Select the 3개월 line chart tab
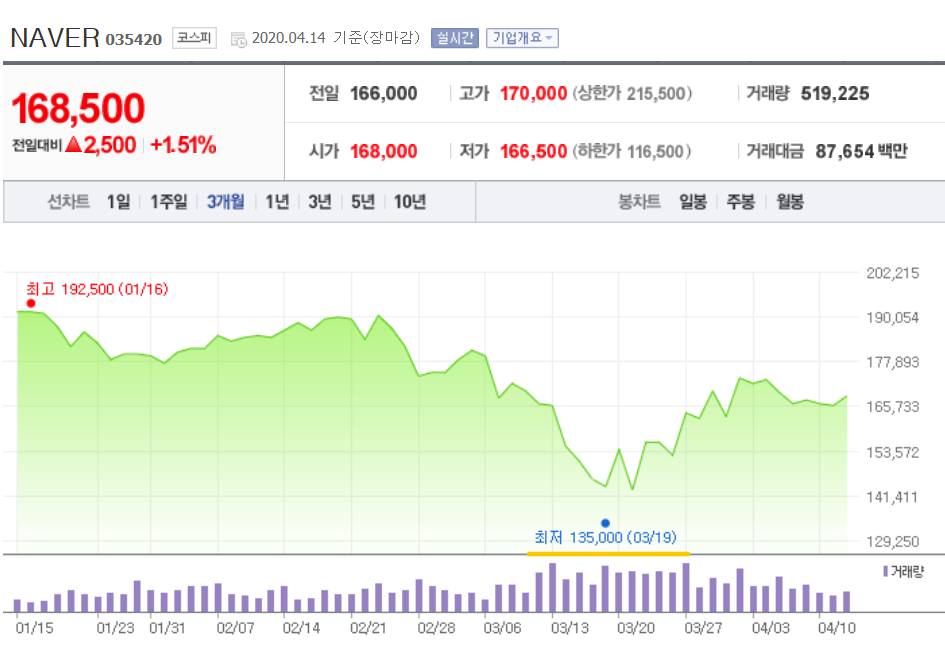Image resolution: width=945 pixels, height=647 pixels. pyautogui.click(x=225, y=201)
